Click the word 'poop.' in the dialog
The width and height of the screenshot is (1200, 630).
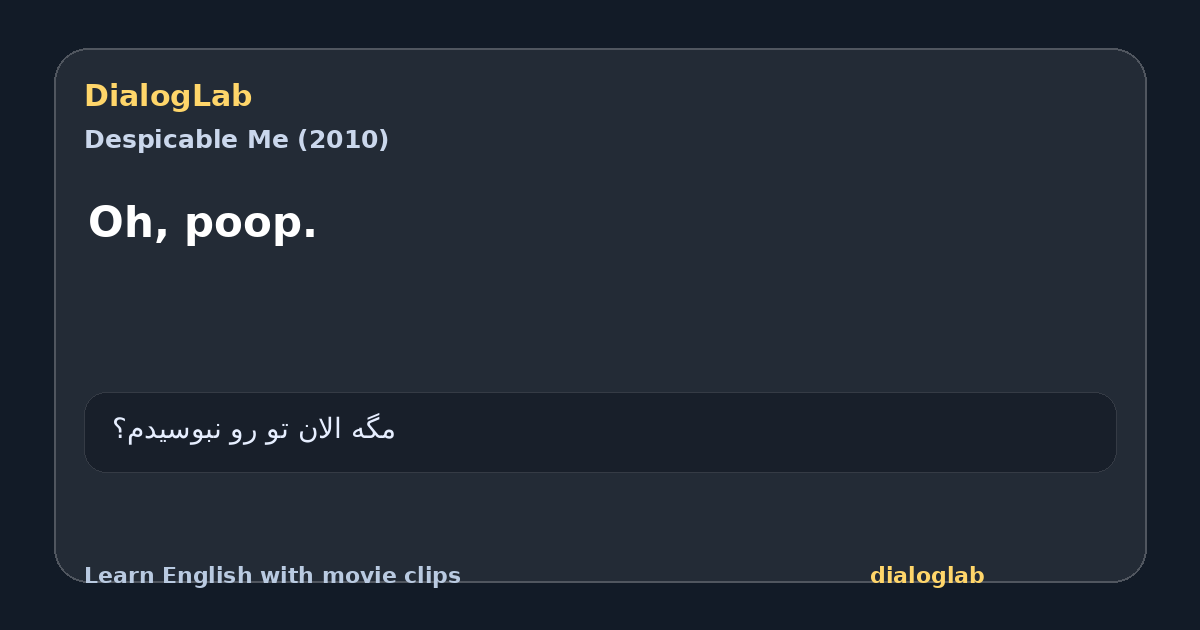tap(250, 224)
